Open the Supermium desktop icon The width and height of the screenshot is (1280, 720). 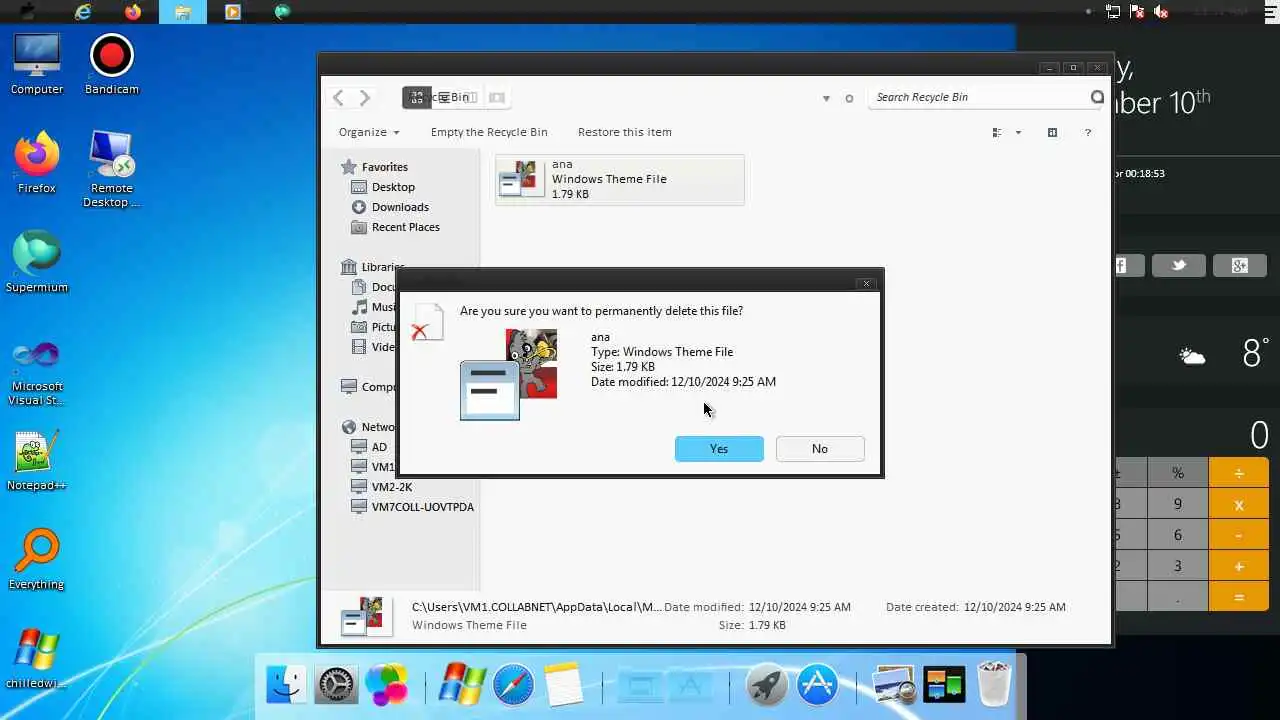pos(37,260)
